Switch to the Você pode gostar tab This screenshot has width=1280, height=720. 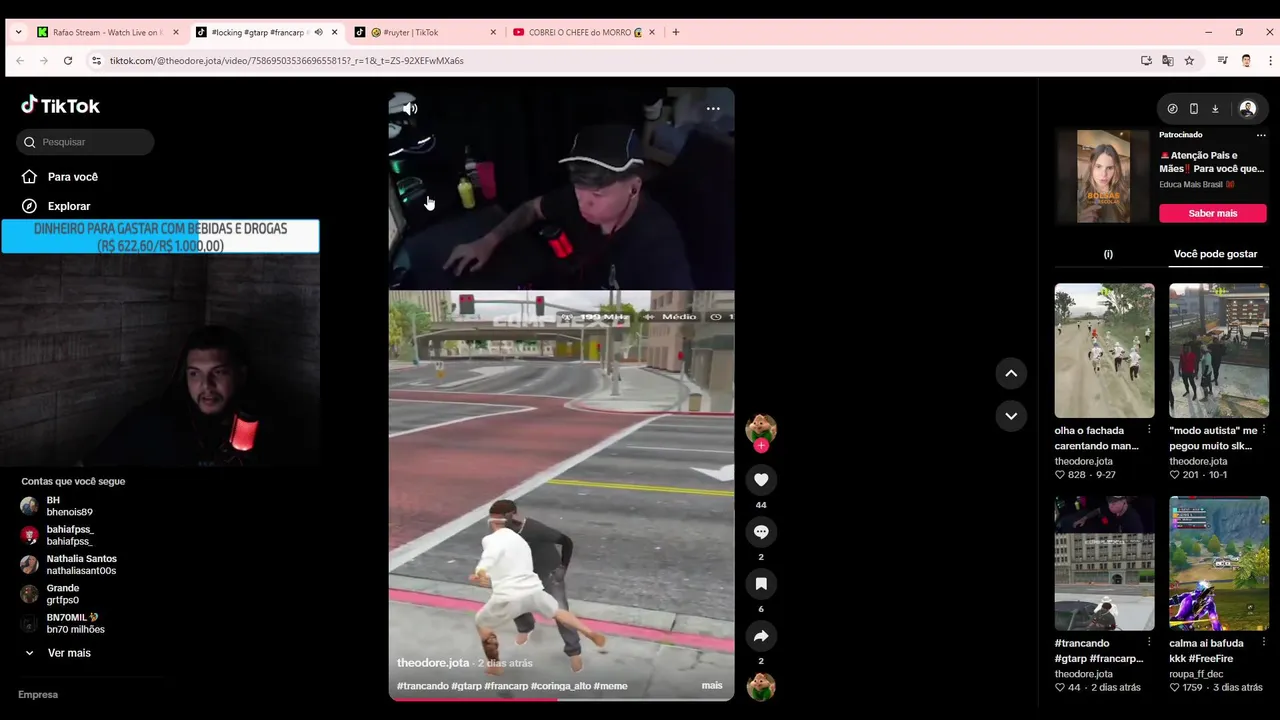pyautogui.click(x=1215, y=254)
